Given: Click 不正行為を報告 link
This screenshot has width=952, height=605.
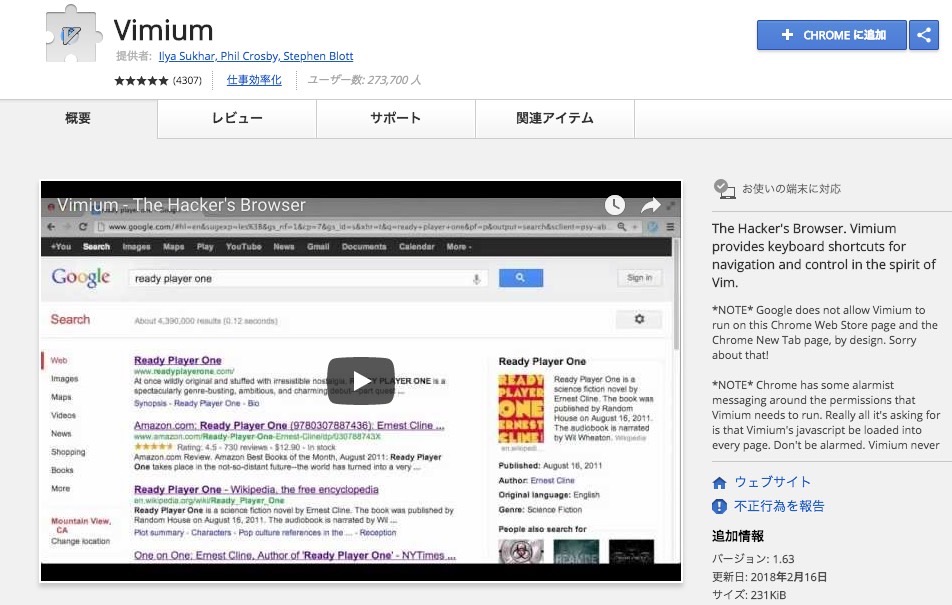Looking at the screenshot, I should click(x=779, y=506).
